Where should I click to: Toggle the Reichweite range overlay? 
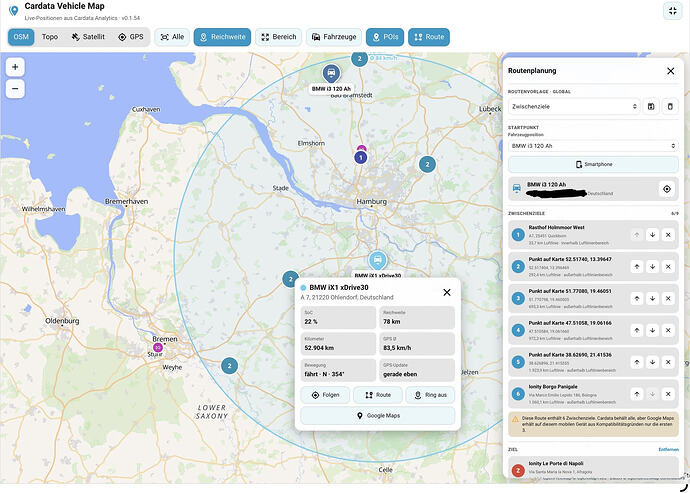coord(222,37)
